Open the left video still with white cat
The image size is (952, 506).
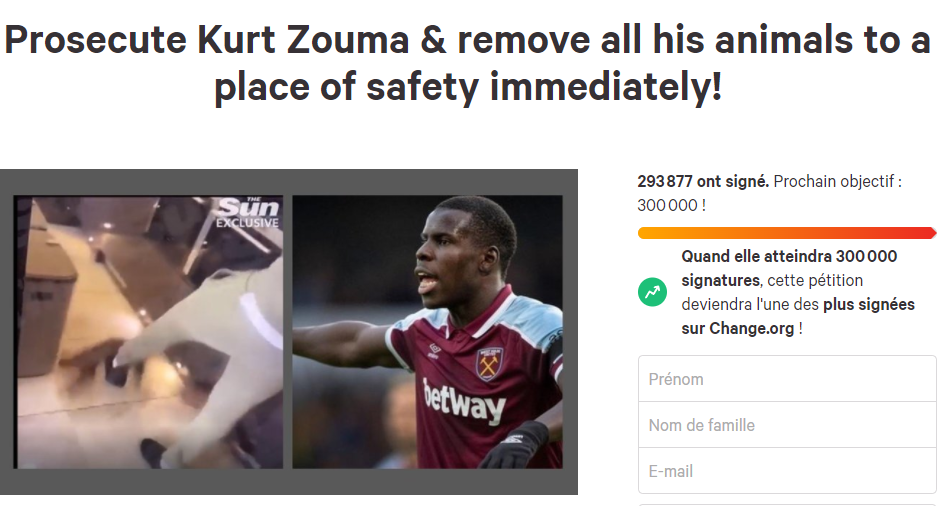(149, 332)
